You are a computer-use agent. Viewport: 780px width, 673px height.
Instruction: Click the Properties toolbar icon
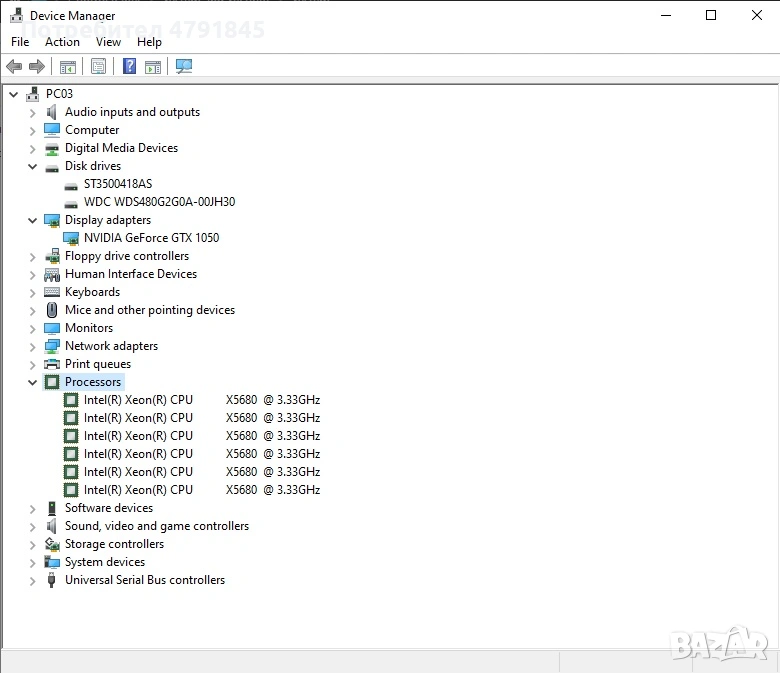98,67
